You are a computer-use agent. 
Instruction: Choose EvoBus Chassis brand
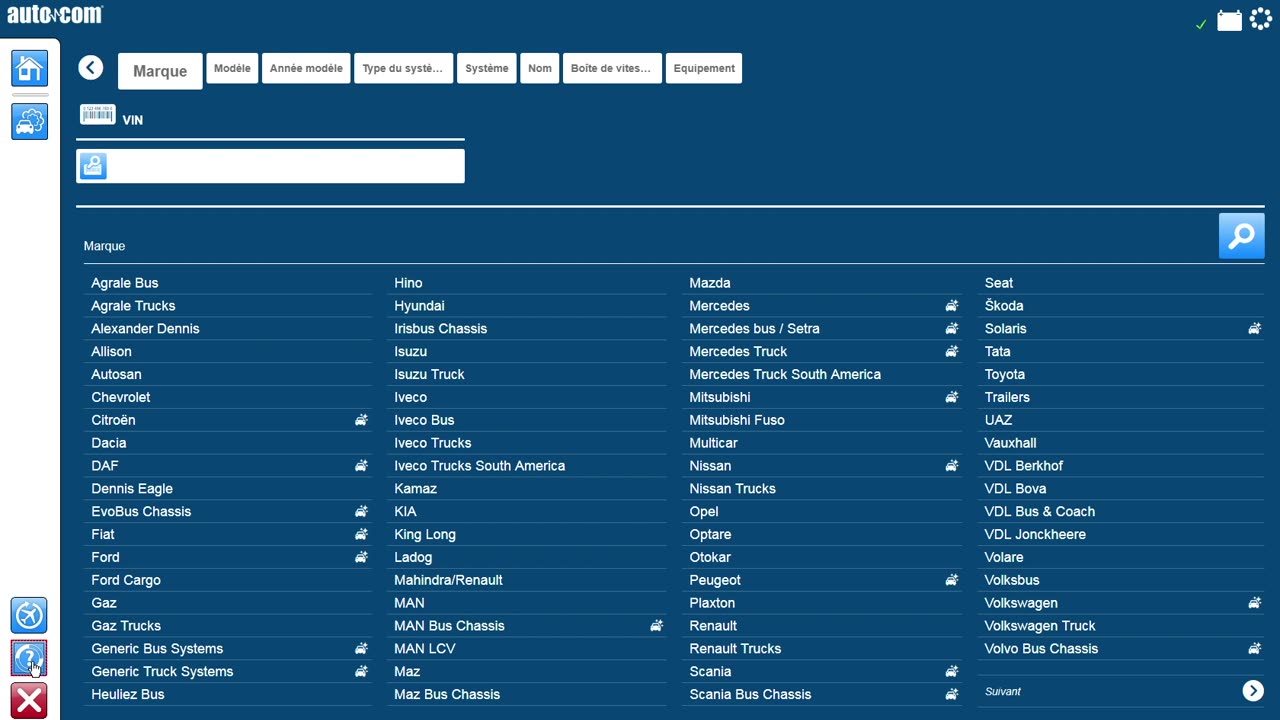pyautogui.click(x=141, y=512)
